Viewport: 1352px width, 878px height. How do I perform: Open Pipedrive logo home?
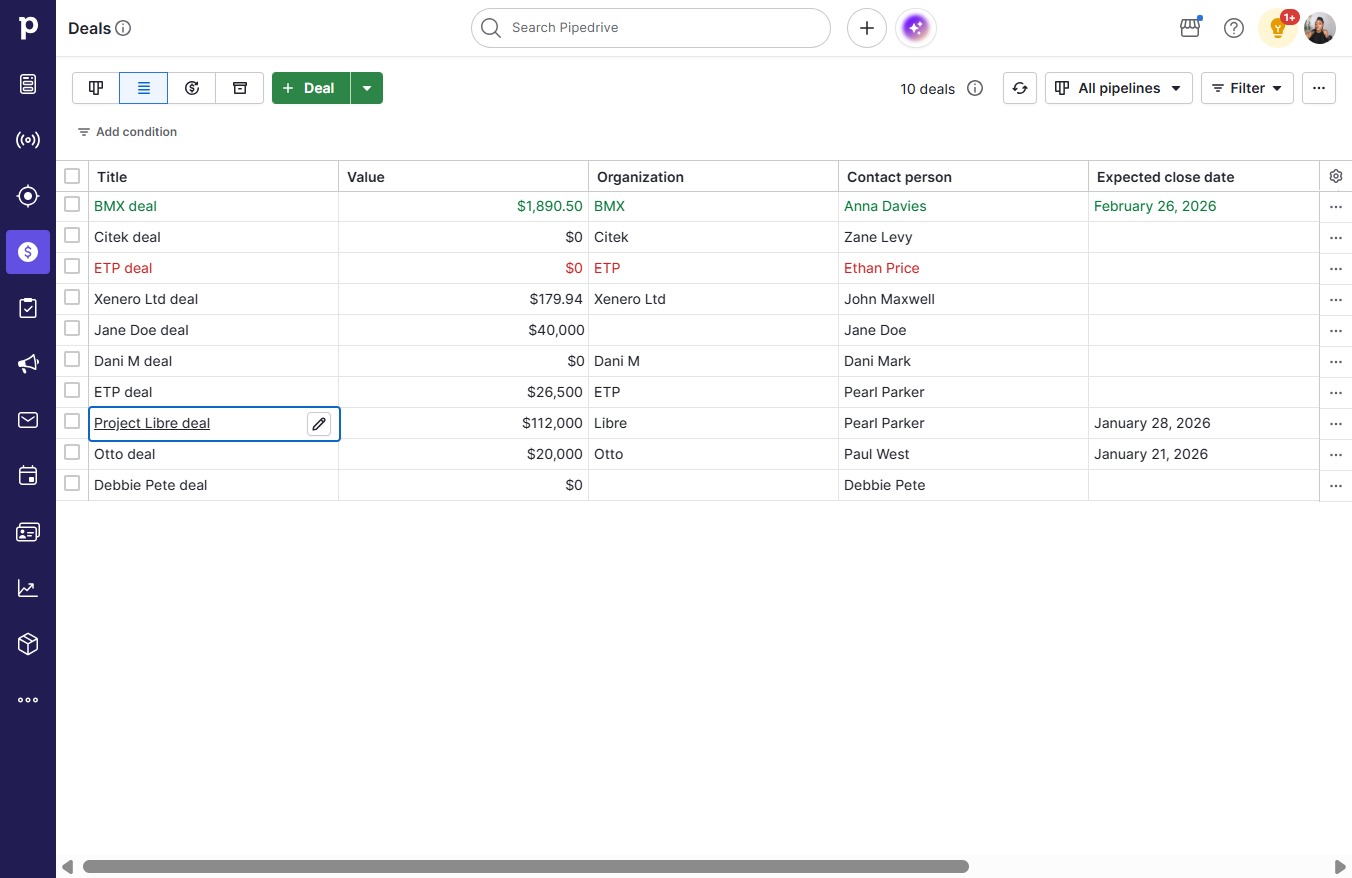(x=28, y=28)
